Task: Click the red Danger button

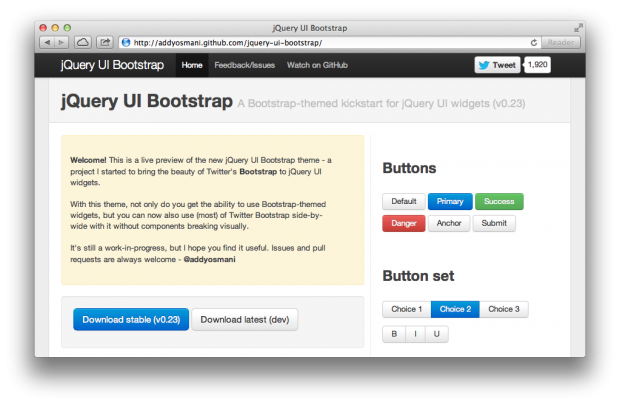Action: (x=404, y=223)
